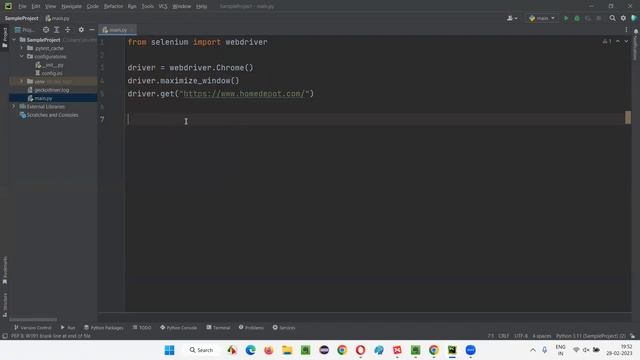Toggle Structure tool window on left stripe

pos(5,305)
